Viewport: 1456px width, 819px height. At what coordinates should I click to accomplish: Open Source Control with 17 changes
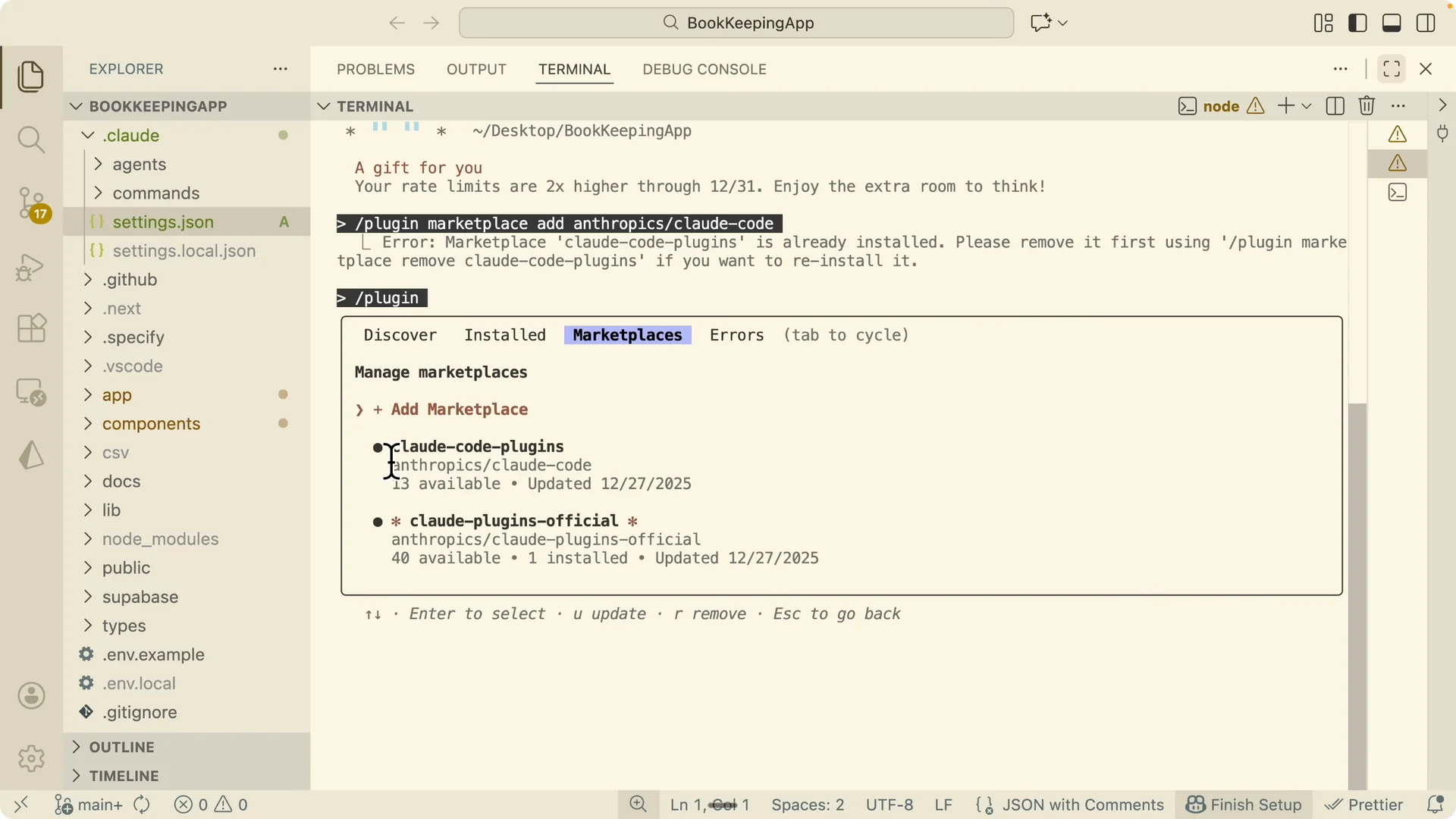pos(33,204)
